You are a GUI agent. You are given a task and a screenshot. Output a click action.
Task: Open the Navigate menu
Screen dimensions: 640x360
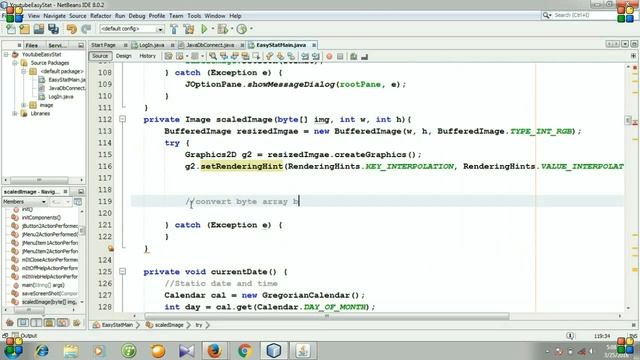pyautogui.click(x=54, y=16)
